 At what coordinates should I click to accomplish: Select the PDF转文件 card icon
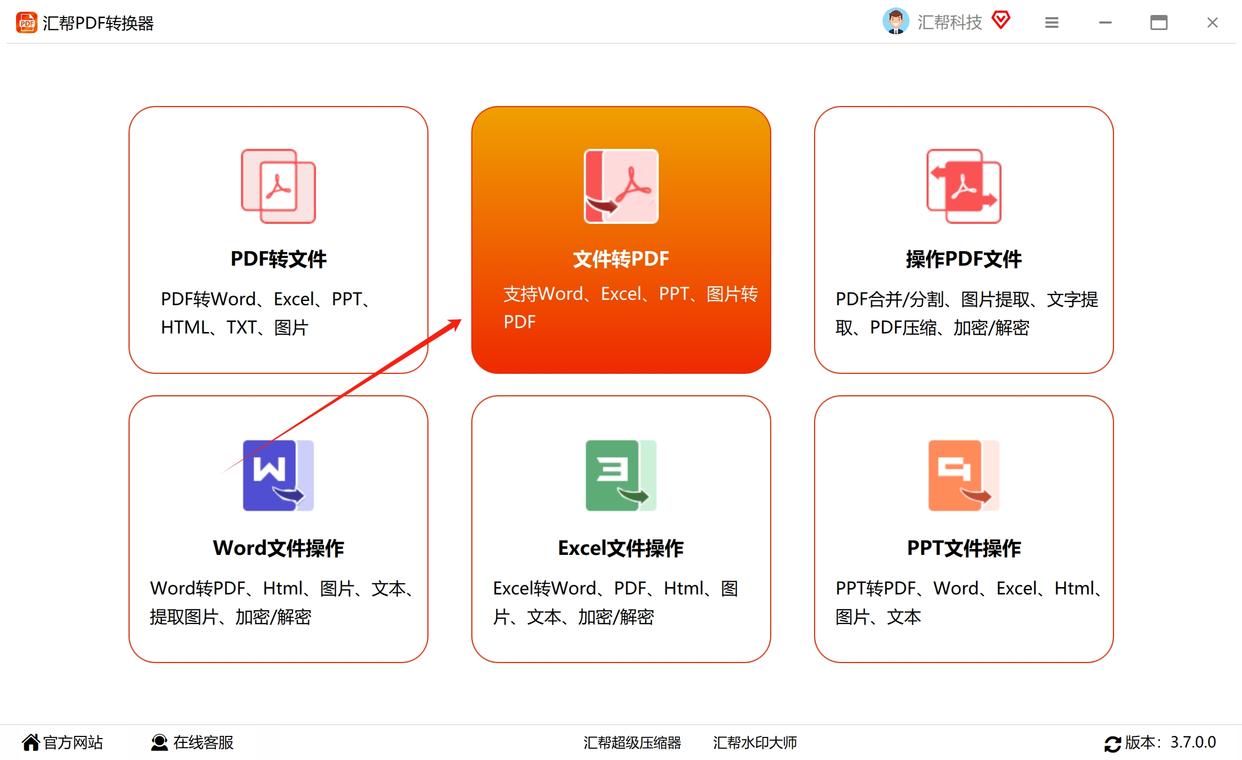pyautogui.click(x=278, y=186)
